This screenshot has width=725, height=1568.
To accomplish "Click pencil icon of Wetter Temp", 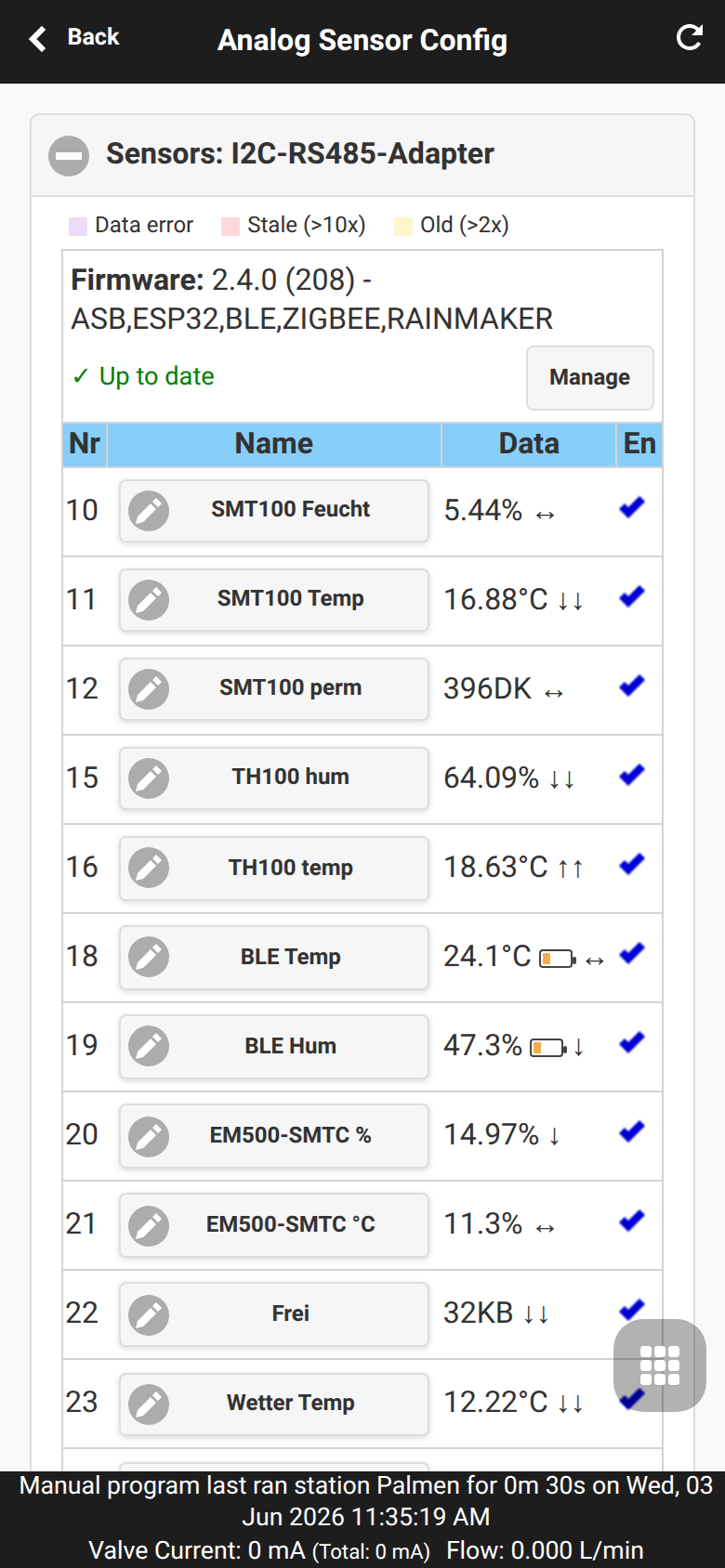I will pyautogui.click(x=149, y=1403).
